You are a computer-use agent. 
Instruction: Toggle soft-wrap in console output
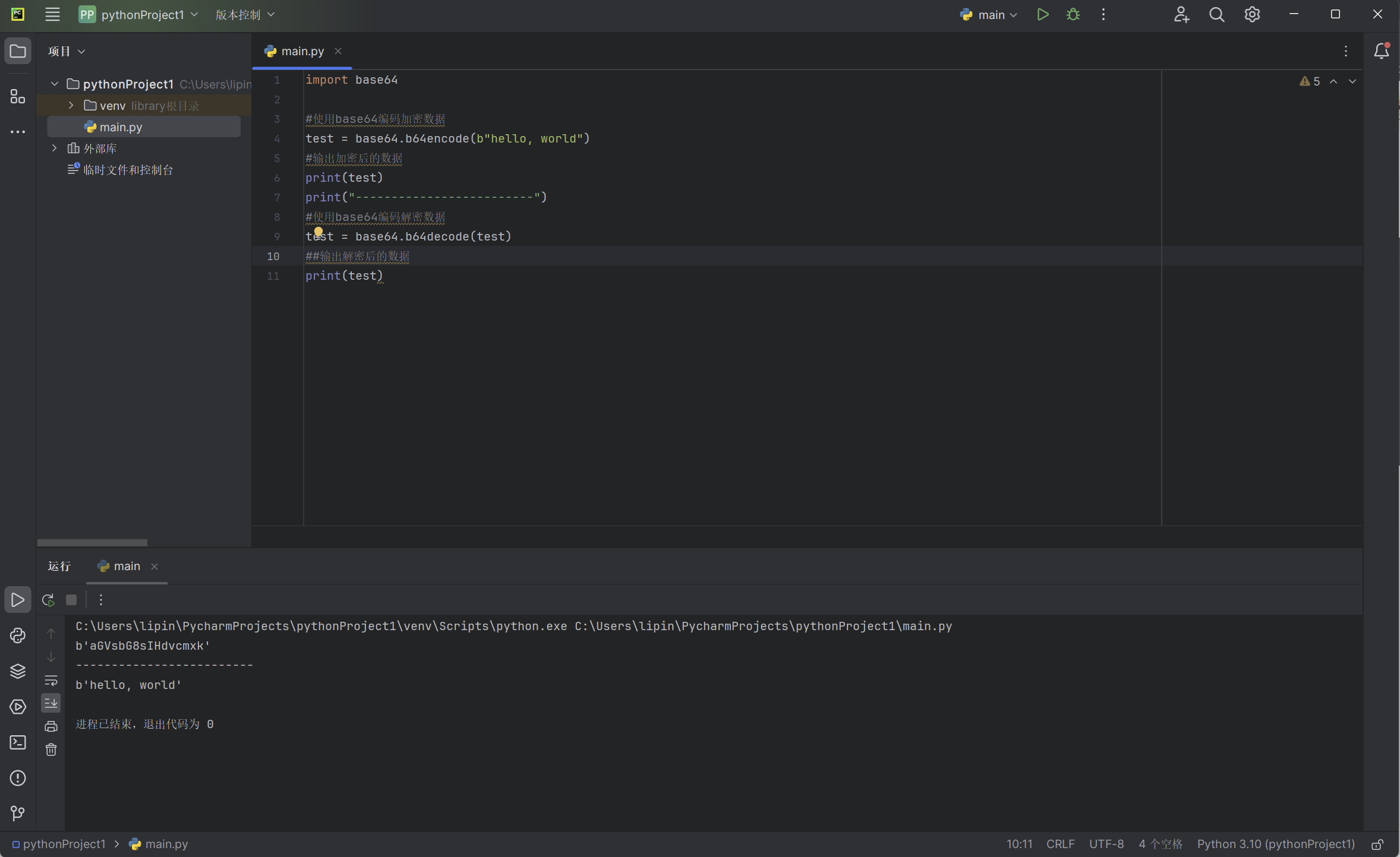[51, 680]
